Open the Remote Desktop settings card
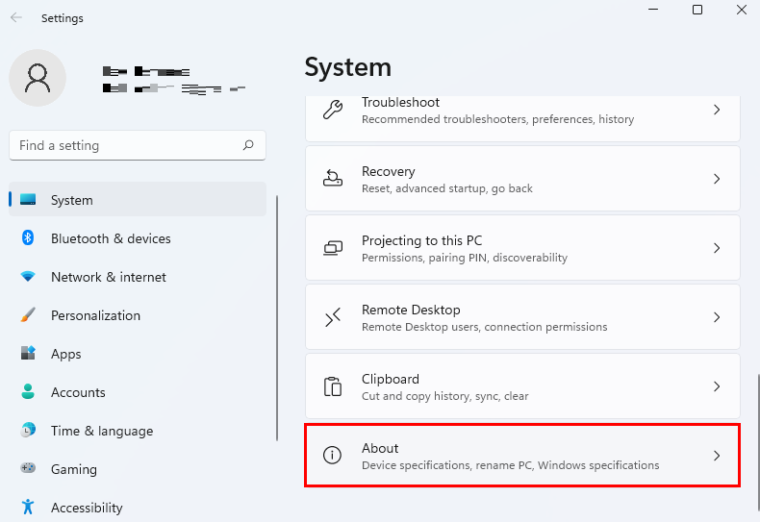760x522 pixels. click(522, 317)
